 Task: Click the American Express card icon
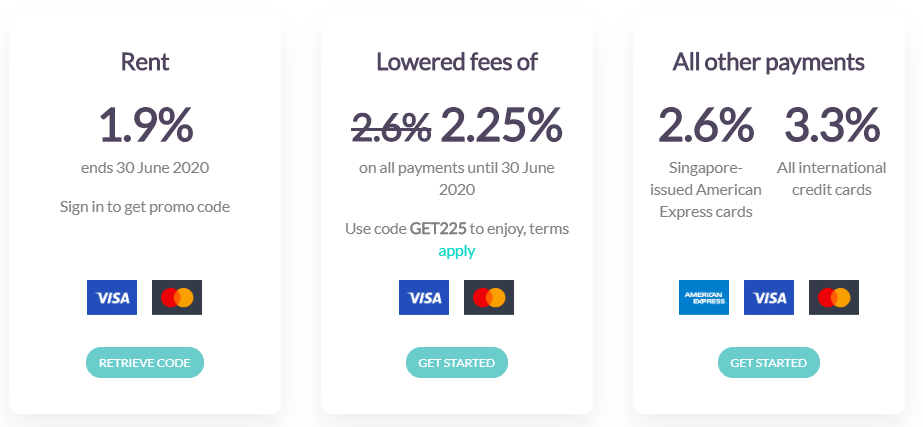pos(704,297)
